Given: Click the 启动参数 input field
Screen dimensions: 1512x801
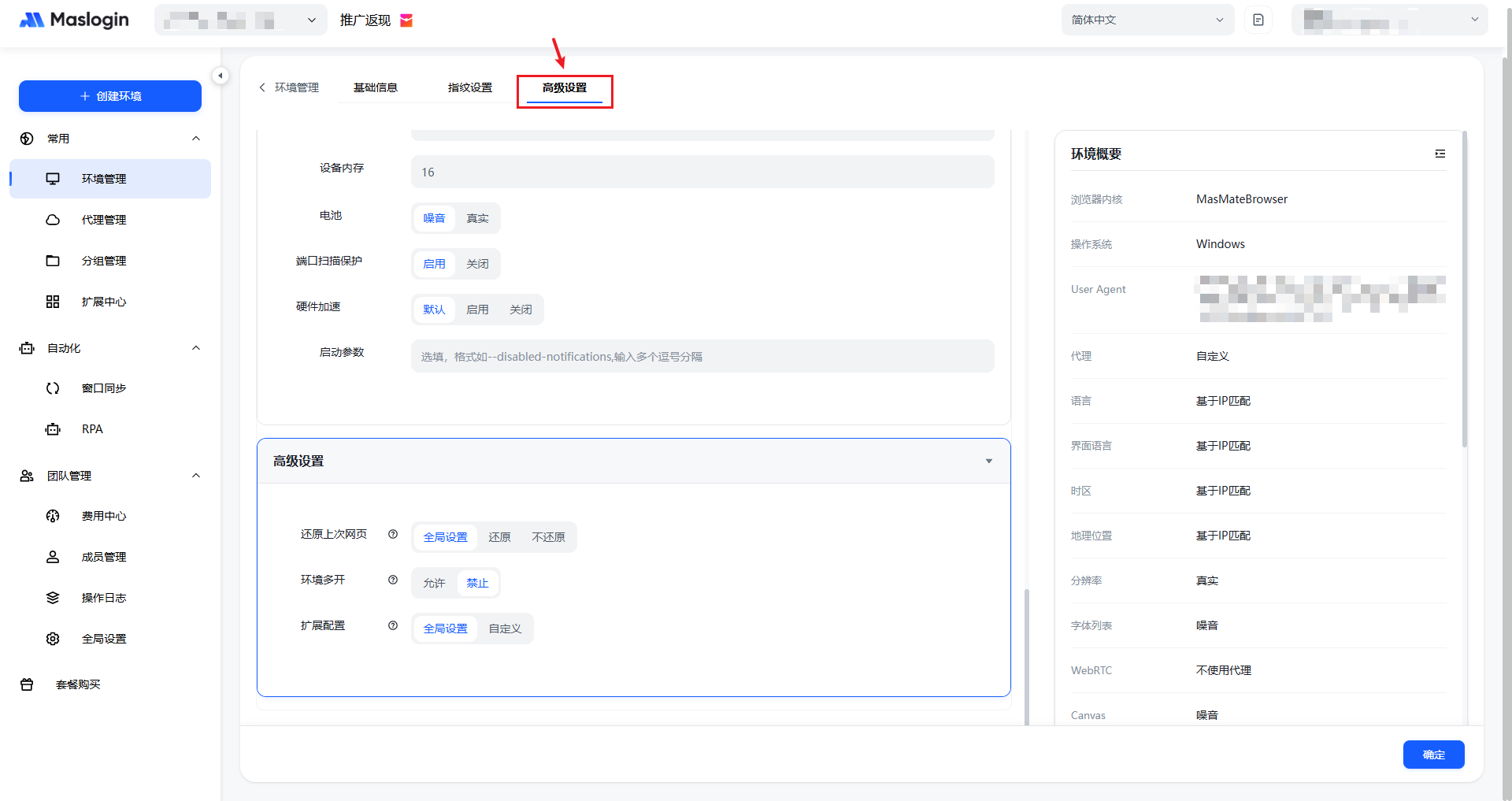Looking at the screenshot, I should click(x=702, y=357).
